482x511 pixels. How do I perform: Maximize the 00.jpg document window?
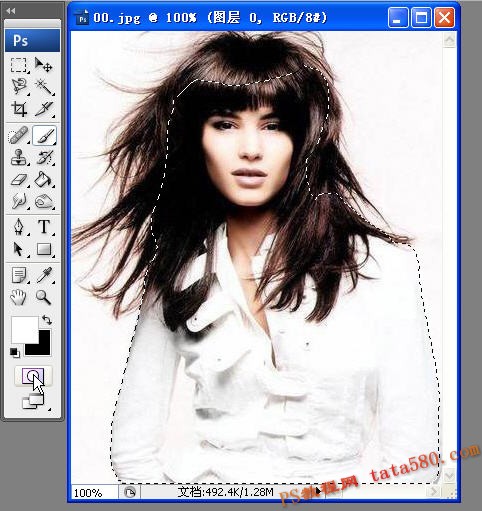(x=421, y=18)
